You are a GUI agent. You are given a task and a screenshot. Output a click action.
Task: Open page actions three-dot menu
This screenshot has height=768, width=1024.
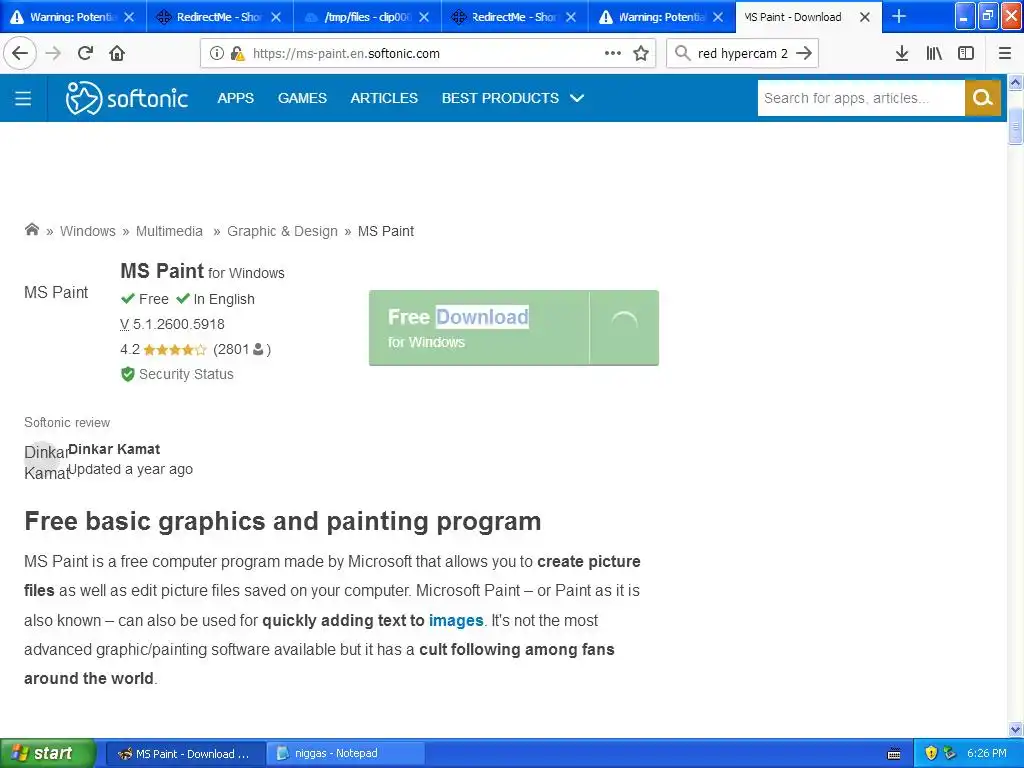click(x=613, y=53)
